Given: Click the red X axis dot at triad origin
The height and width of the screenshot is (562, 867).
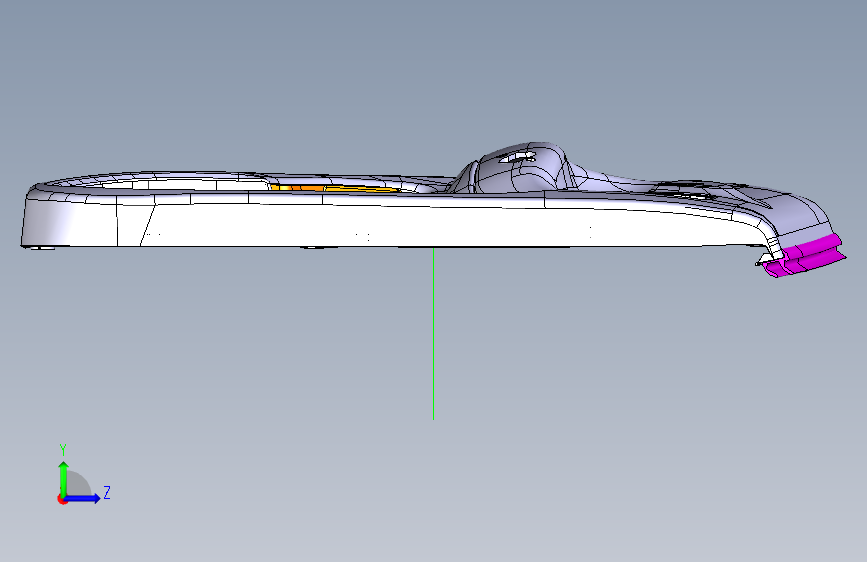Looking at the screenshot, I should [62, 499].
